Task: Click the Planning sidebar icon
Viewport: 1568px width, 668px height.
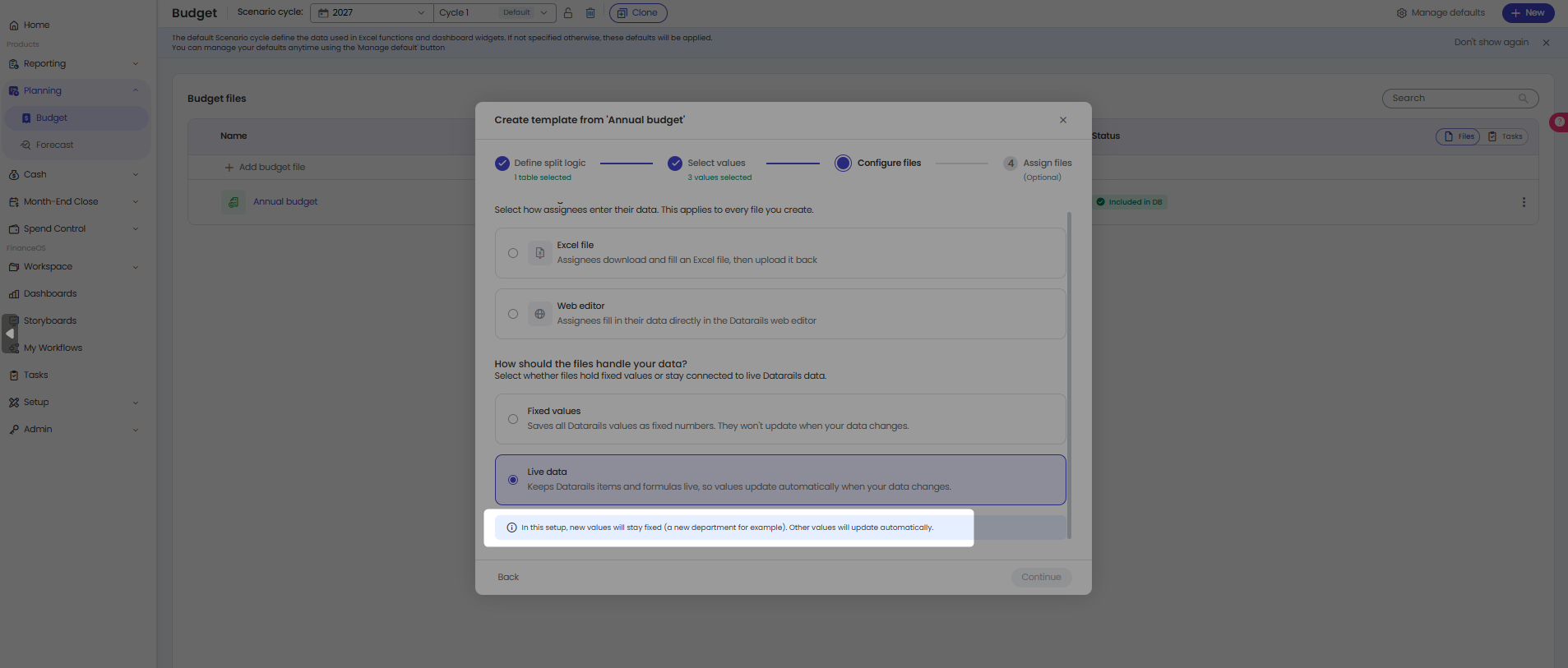Action: tap(14, 91)
